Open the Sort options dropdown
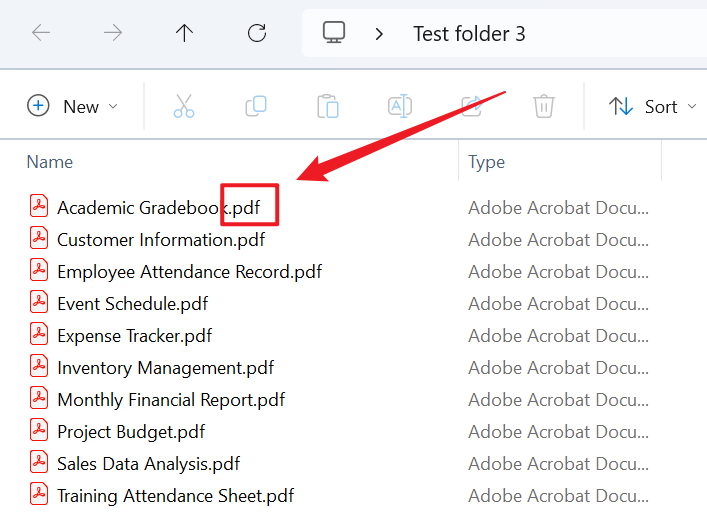707x531 pixels. [652, 106]
